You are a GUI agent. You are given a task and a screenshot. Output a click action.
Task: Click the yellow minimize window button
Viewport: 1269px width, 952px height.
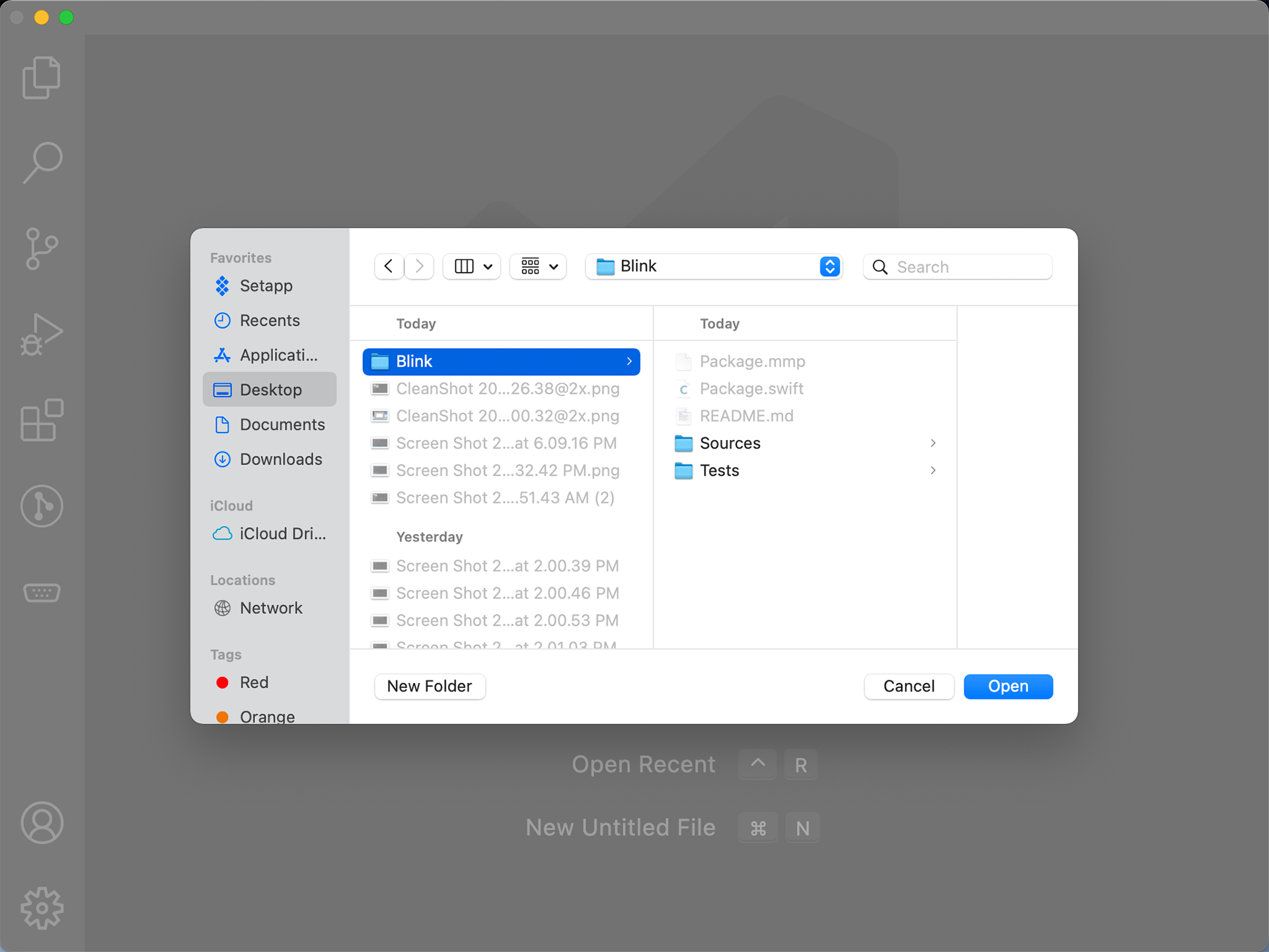pyautogui.click(x=42, y=17)
